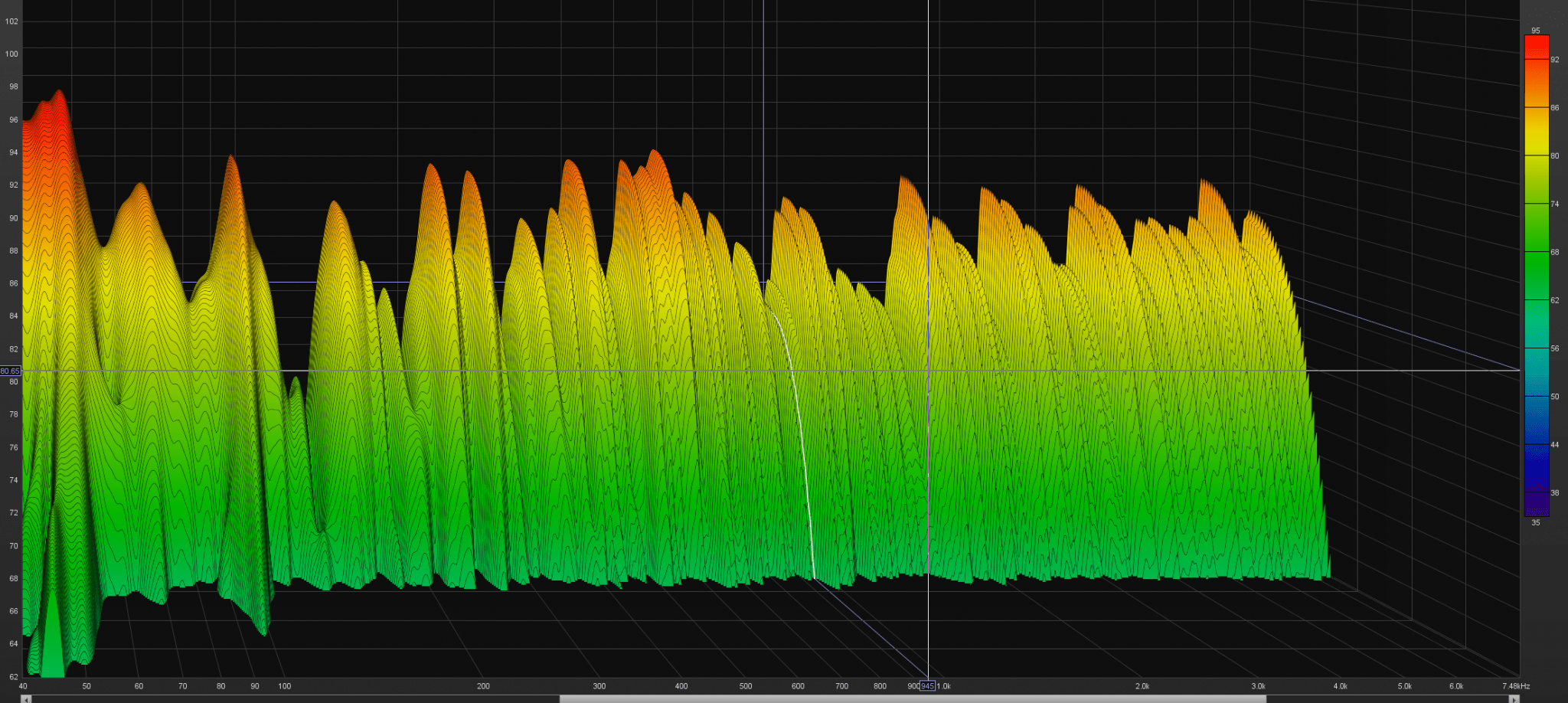Click the 300 frequency axis label

coord(599,686)
